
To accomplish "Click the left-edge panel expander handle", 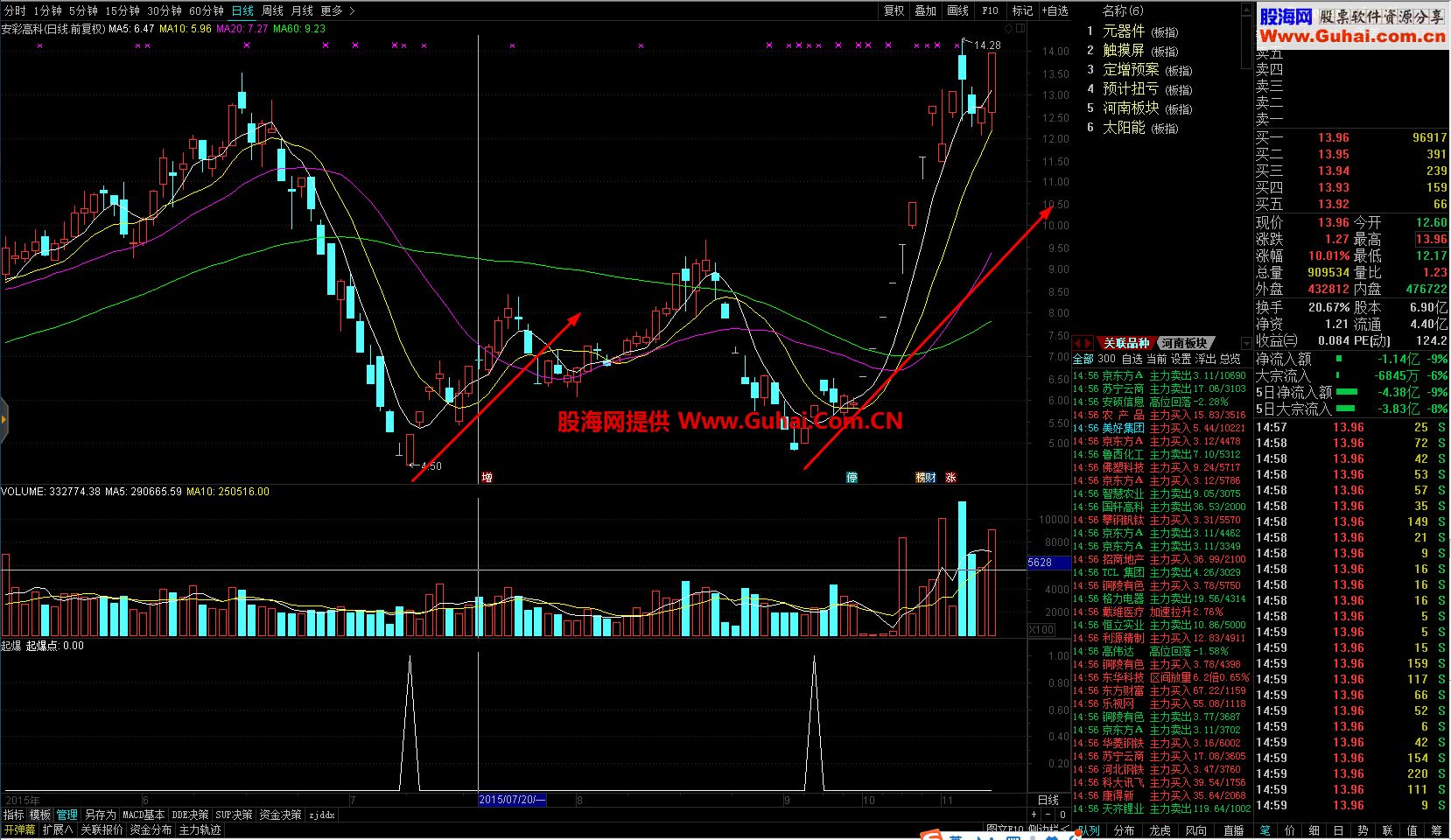I will pyautogui.click(x=4, y=420).
